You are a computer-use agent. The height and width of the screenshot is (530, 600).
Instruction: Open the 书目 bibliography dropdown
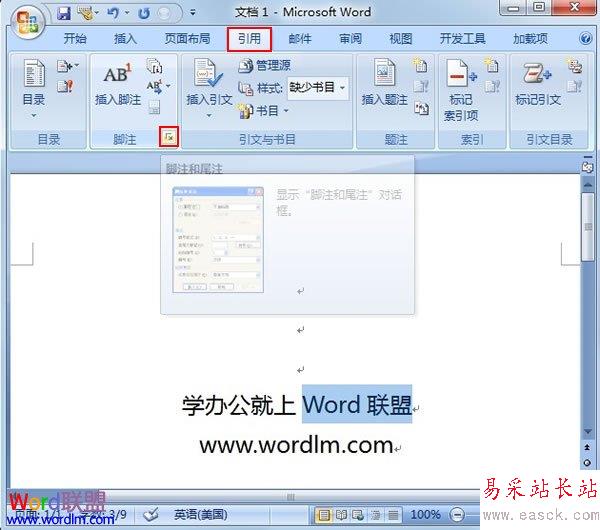pos(263,111)
